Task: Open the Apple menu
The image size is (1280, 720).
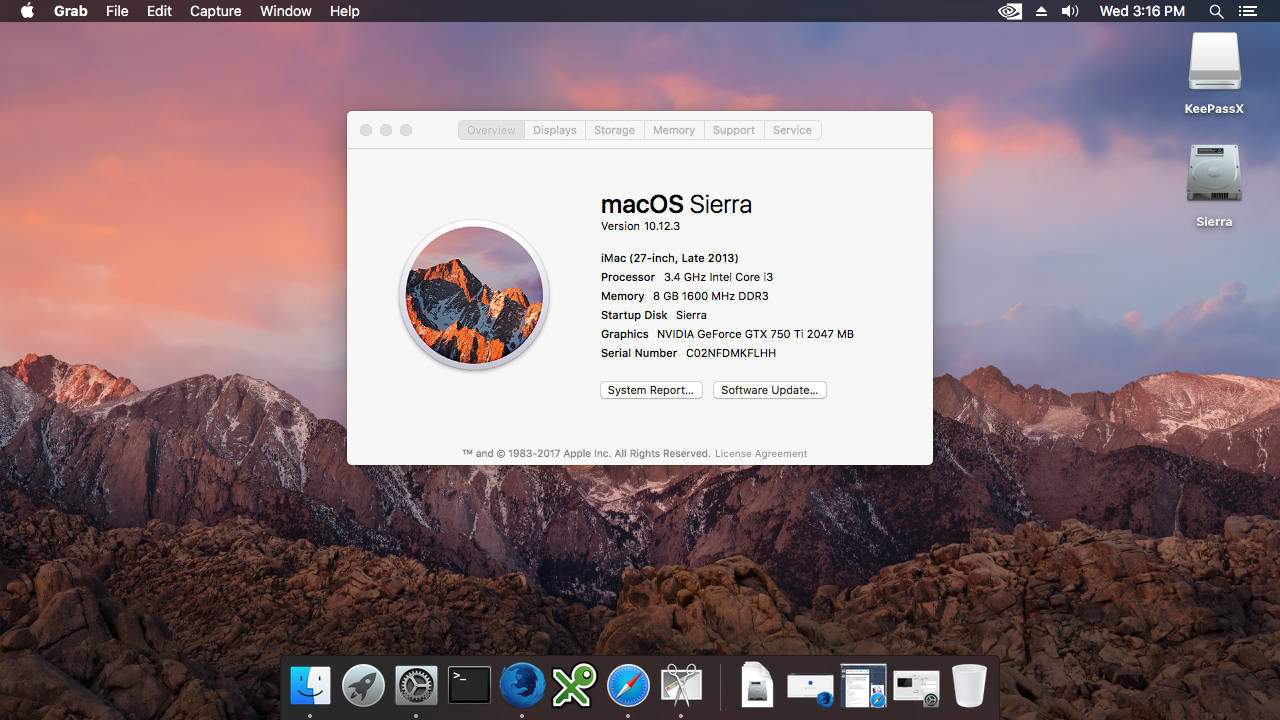Action: 27,11
